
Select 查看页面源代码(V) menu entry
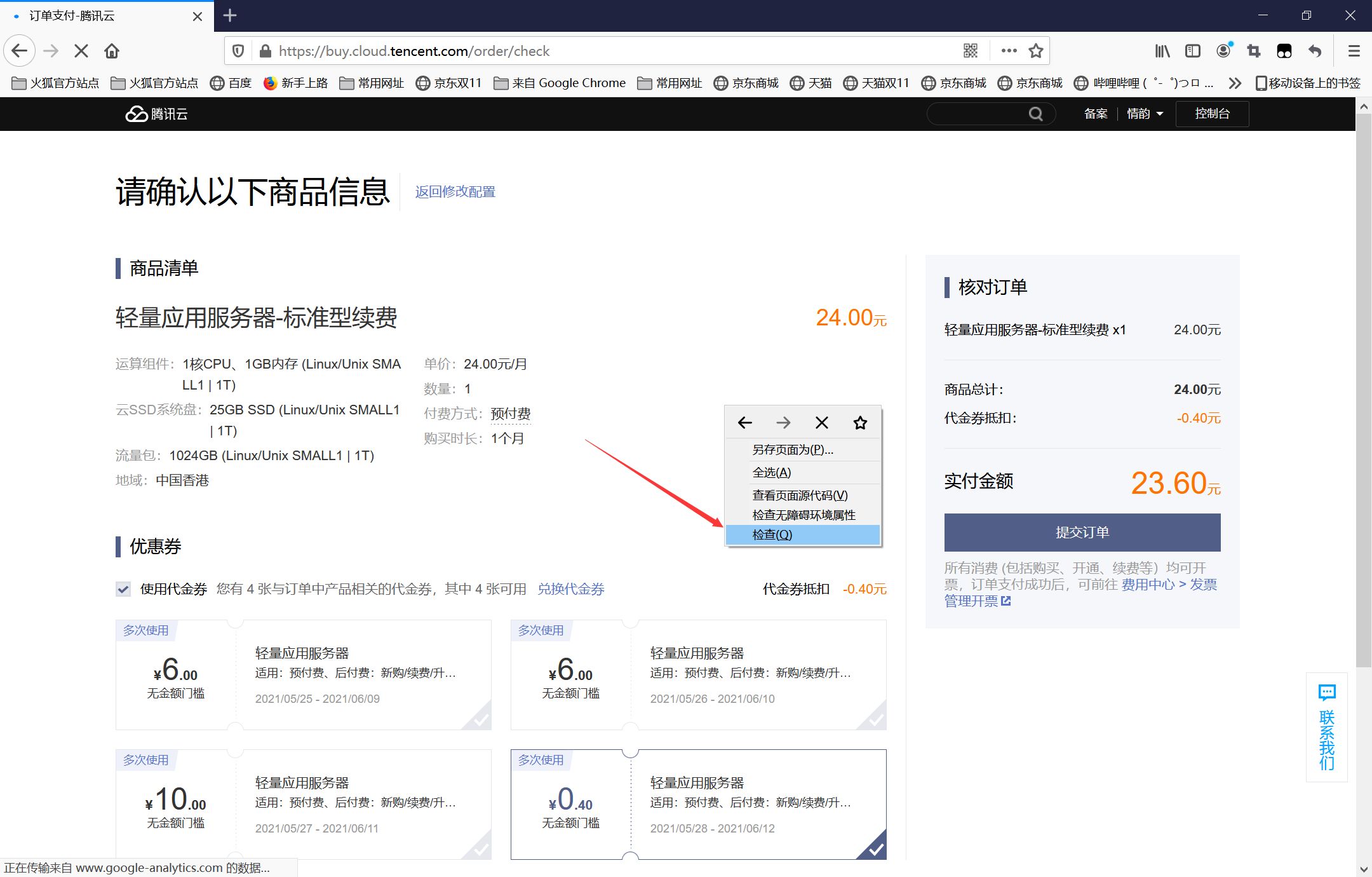(800, 495)
